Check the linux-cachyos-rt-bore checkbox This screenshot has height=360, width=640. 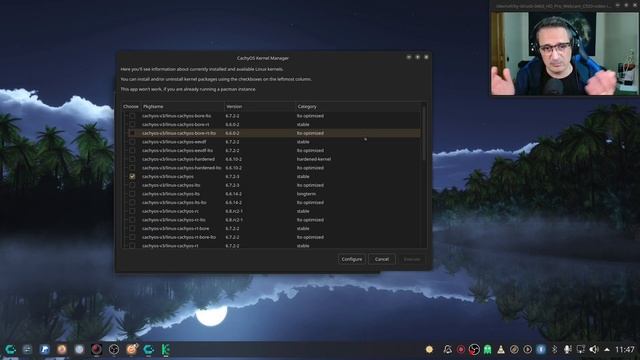coord(132,229)
